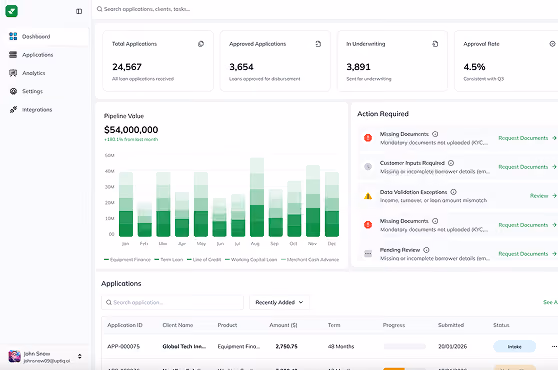The height and width of the screenshot is (370, 558).
Task: Click the Settings gear icon
Action: pyautogui.click(x=13, y=91)
